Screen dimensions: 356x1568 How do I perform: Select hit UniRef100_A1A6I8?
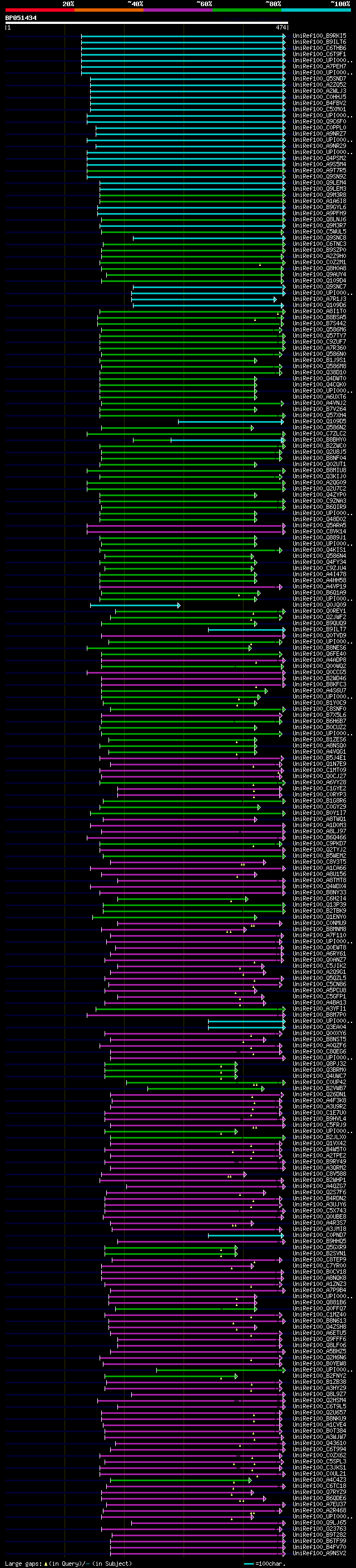[x=319, y=201]
